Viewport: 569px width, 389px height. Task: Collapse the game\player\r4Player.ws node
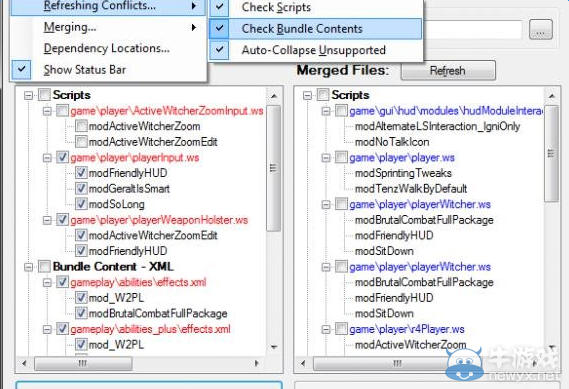pos(326,329)
